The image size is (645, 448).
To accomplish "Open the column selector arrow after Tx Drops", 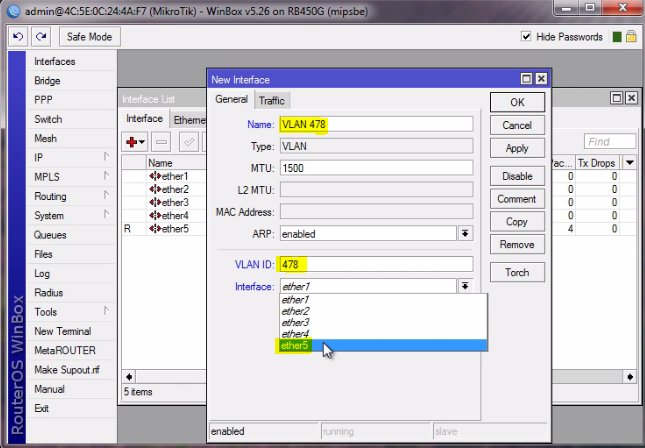I will point(630,163).
